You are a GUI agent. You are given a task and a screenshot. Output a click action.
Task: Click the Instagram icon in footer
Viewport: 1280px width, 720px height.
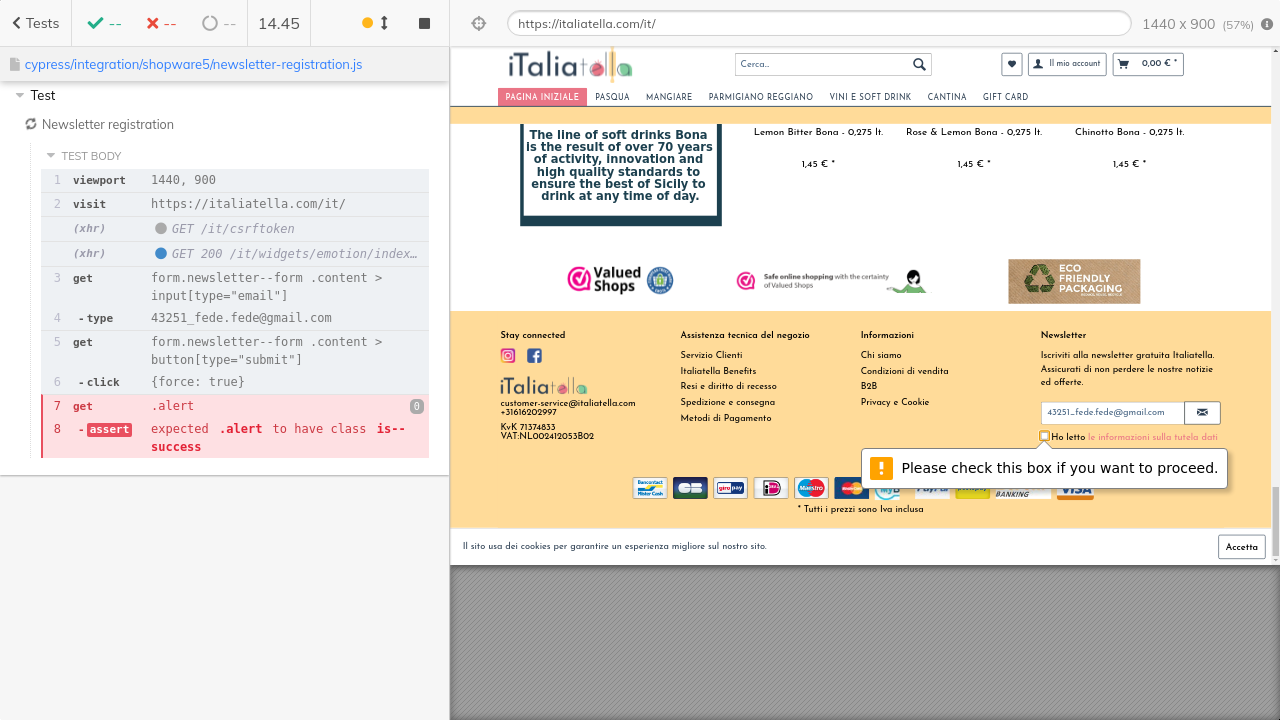point(508,356)
